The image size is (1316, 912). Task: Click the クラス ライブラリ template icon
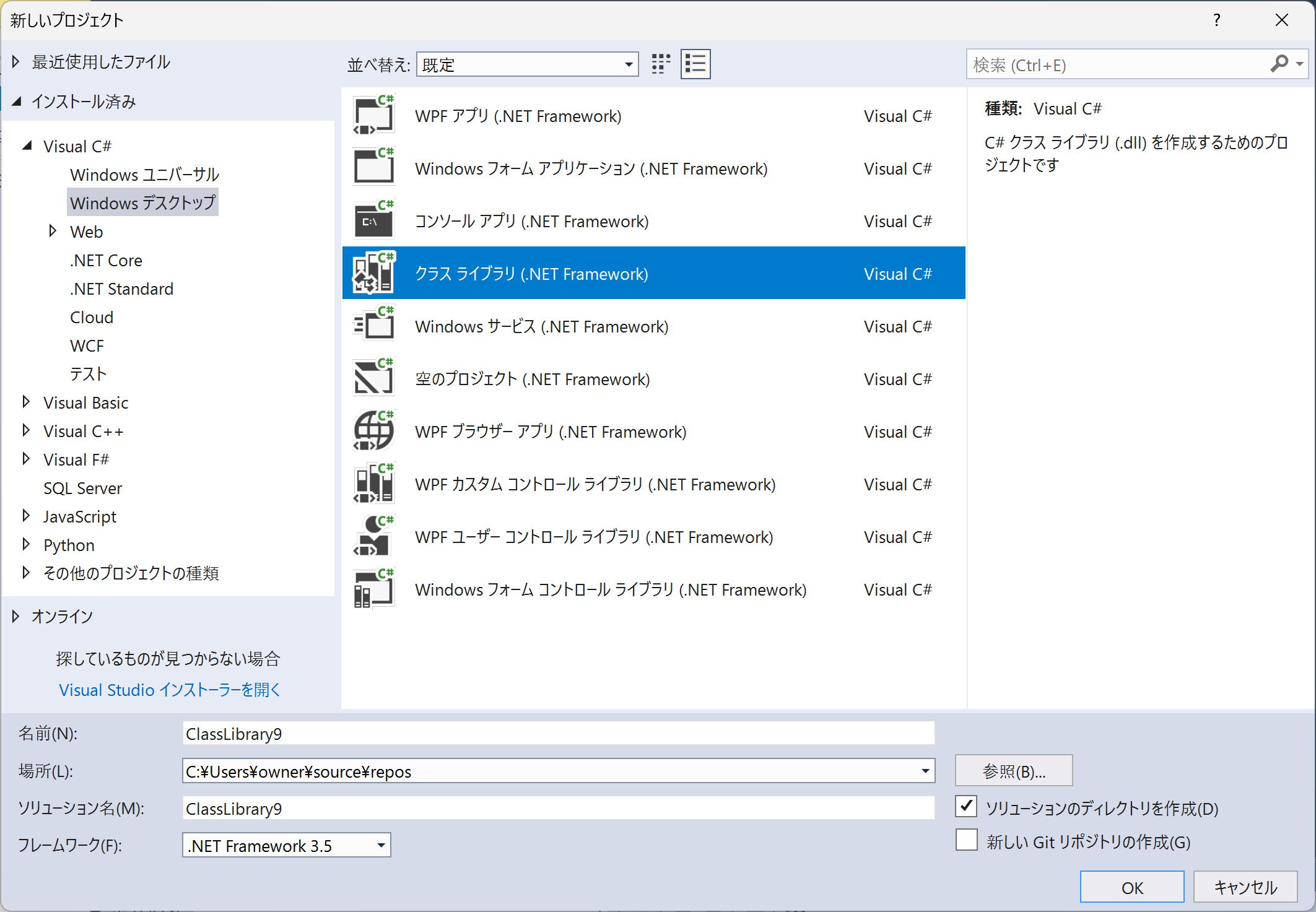(x=373, y=273)
